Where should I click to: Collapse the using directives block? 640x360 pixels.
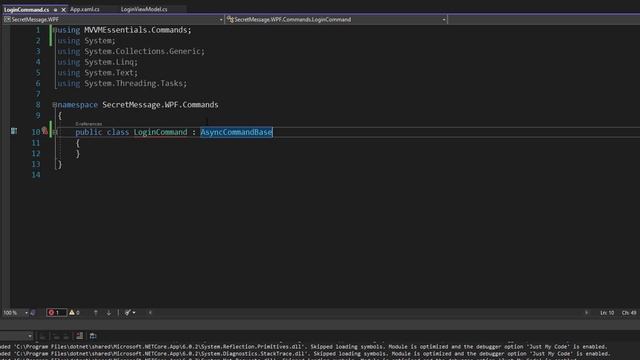click(x=54, y=30)
